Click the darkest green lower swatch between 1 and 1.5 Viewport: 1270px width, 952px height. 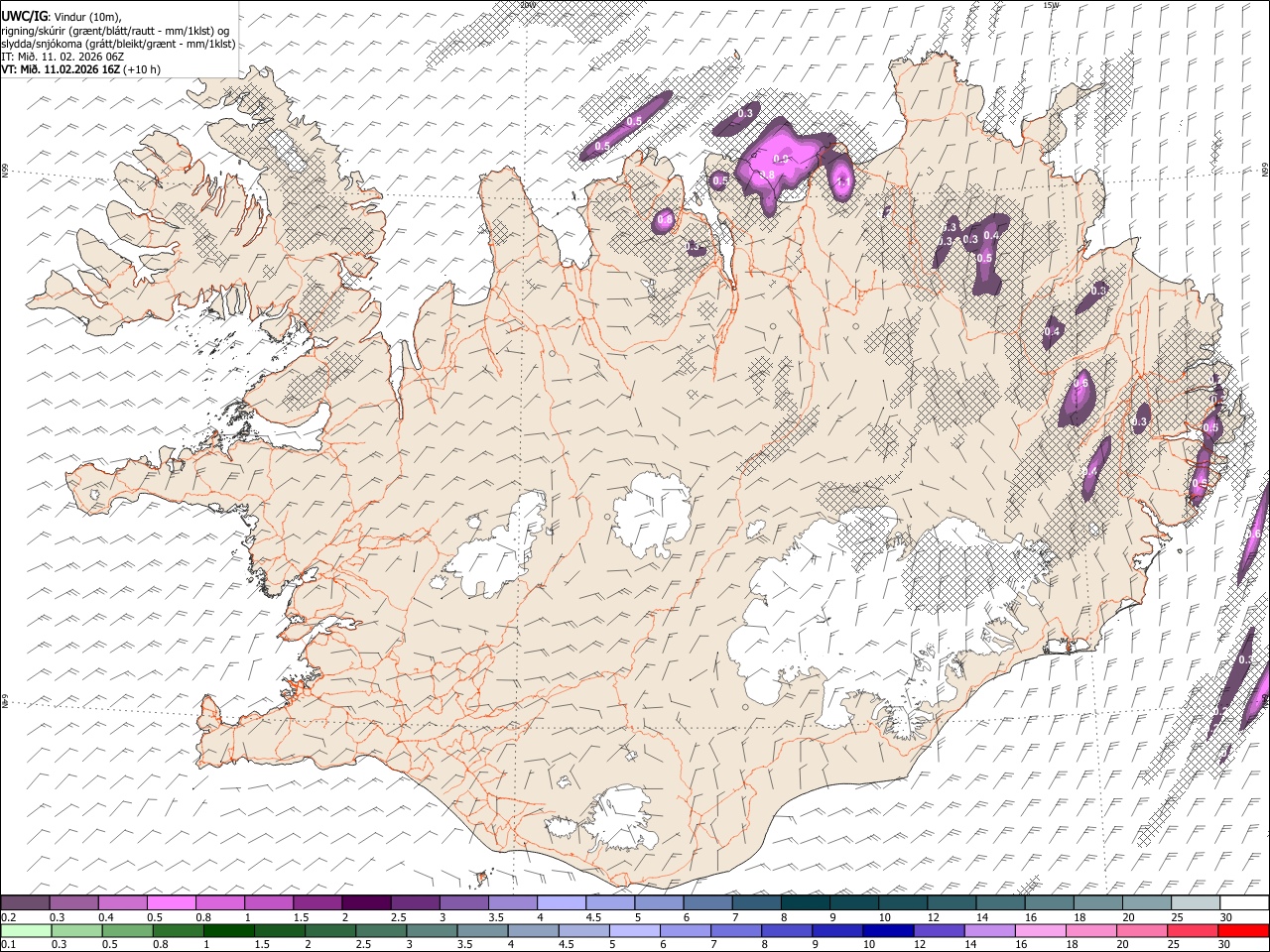point(228,930)
